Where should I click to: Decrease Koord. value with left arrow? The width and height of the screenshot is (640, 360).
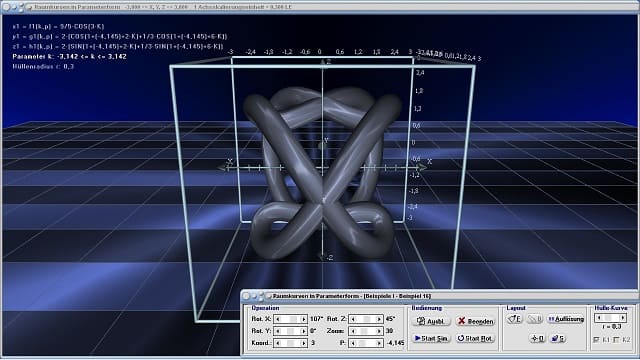pos(278,343)
